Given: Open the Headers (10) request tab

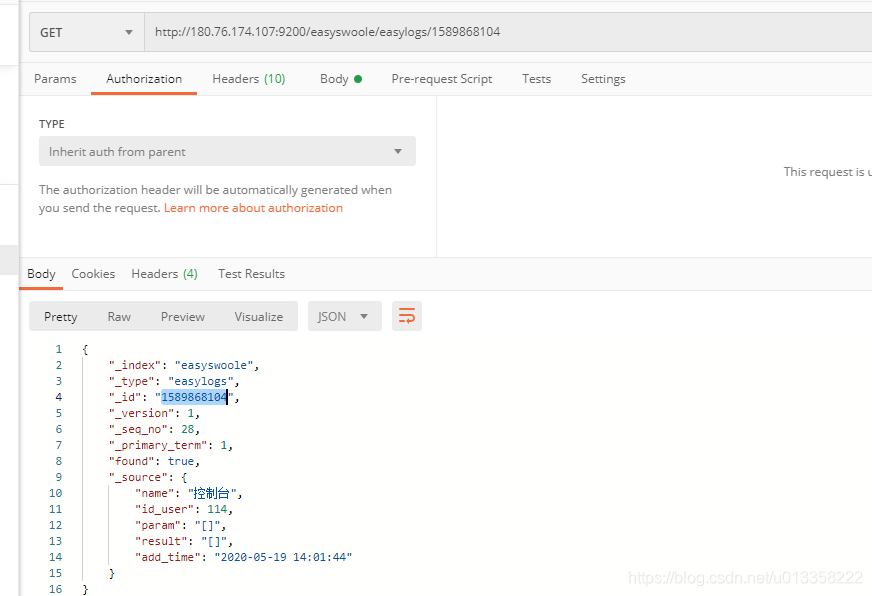Looking at the screenshot, I should (x=248, y=78).
